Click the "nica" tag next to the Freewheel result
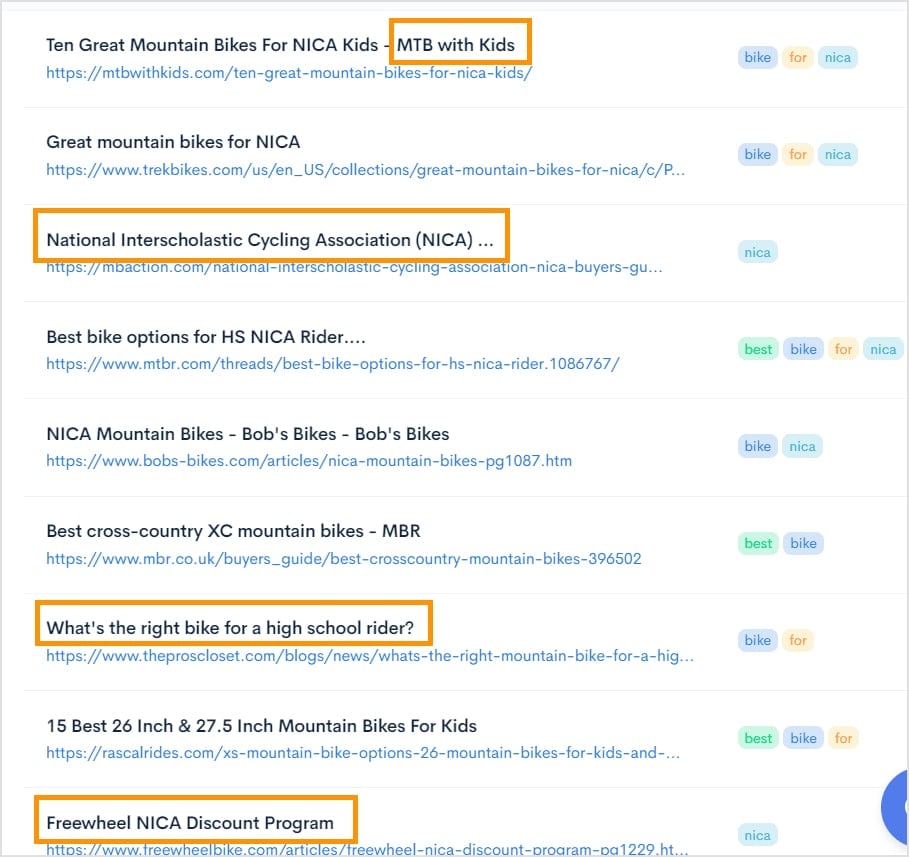 (x=757, y=834)
